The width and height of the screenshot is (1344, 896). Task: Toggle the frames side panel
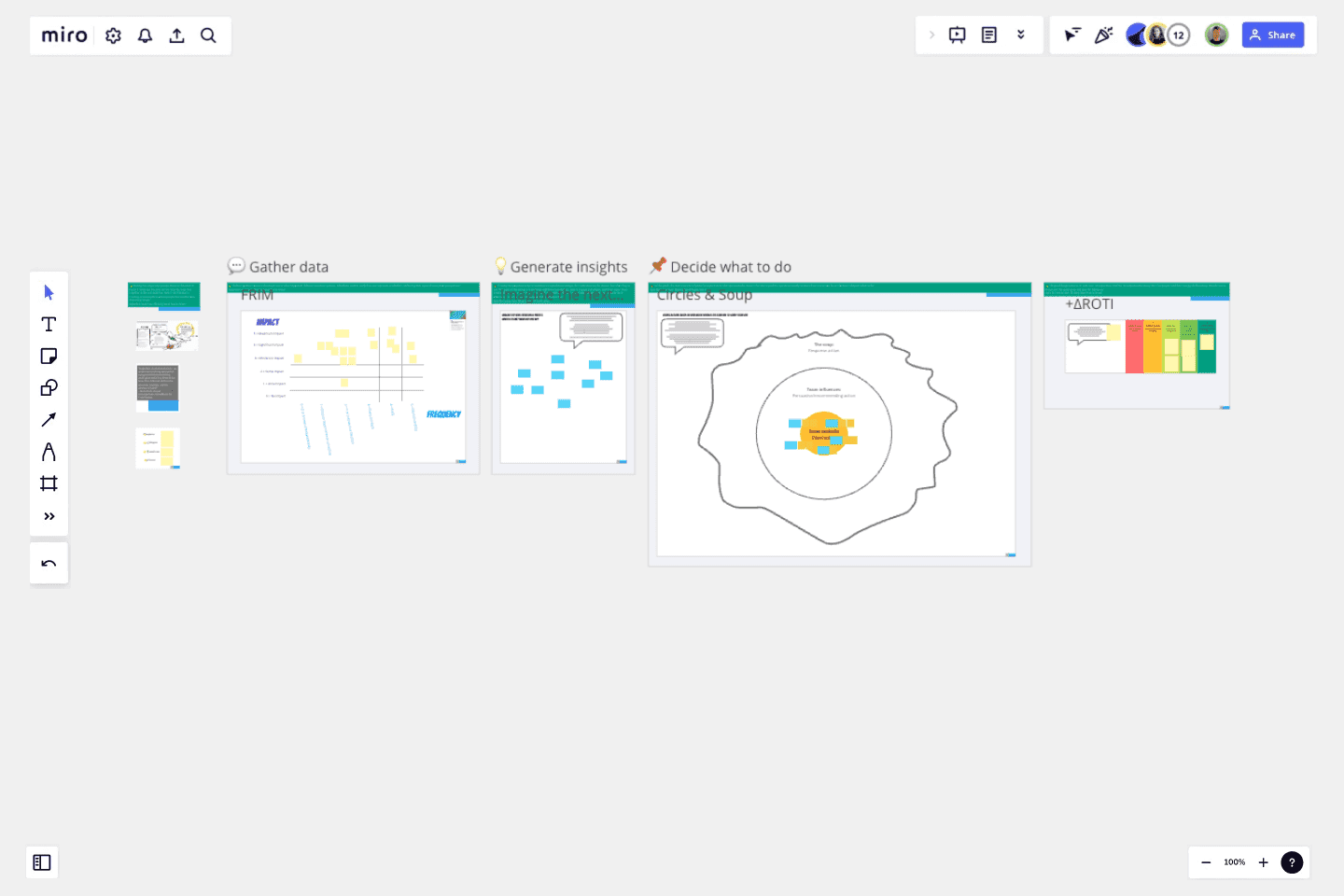(x=42, y=862)
